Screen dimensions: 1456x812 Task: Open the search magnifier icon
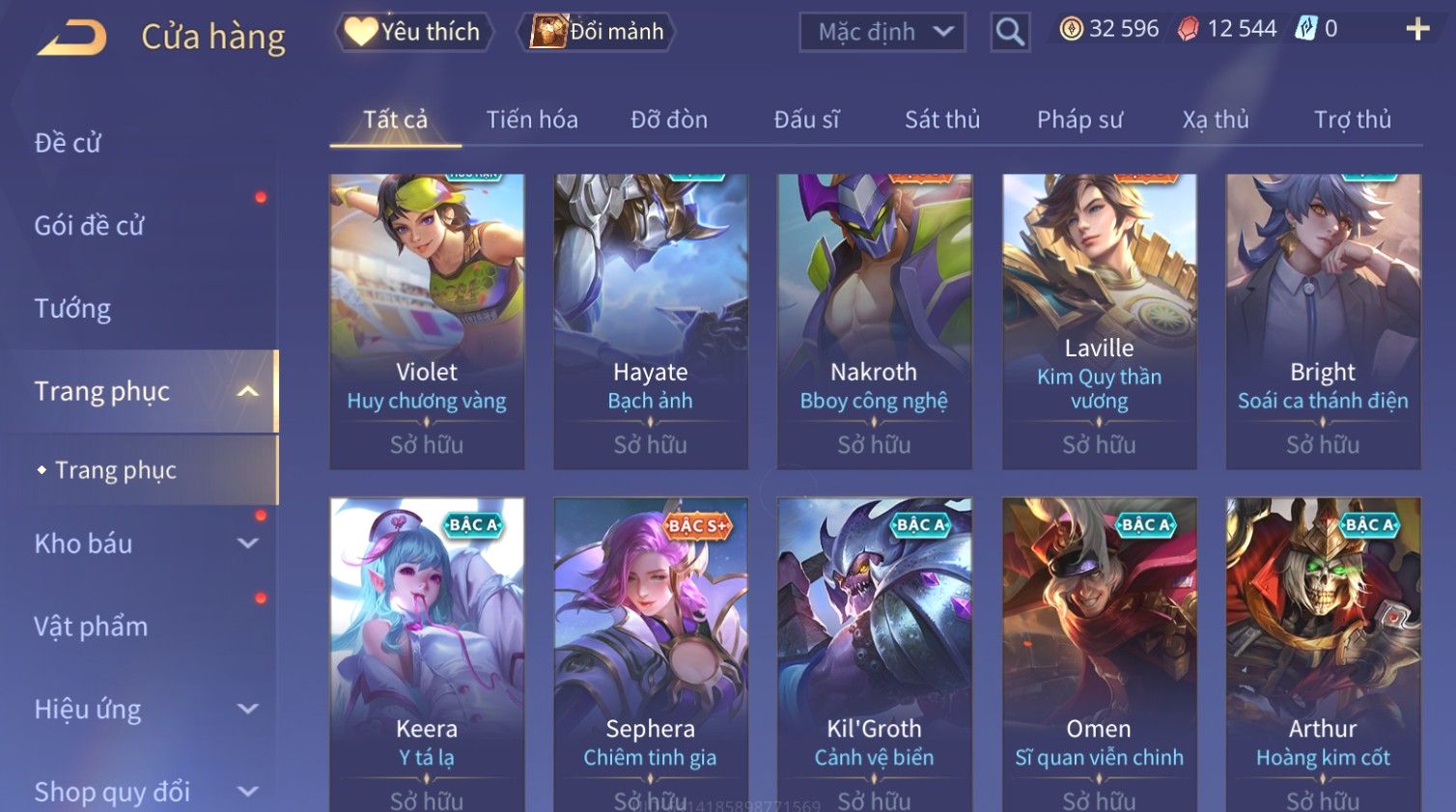[1010, 32]
